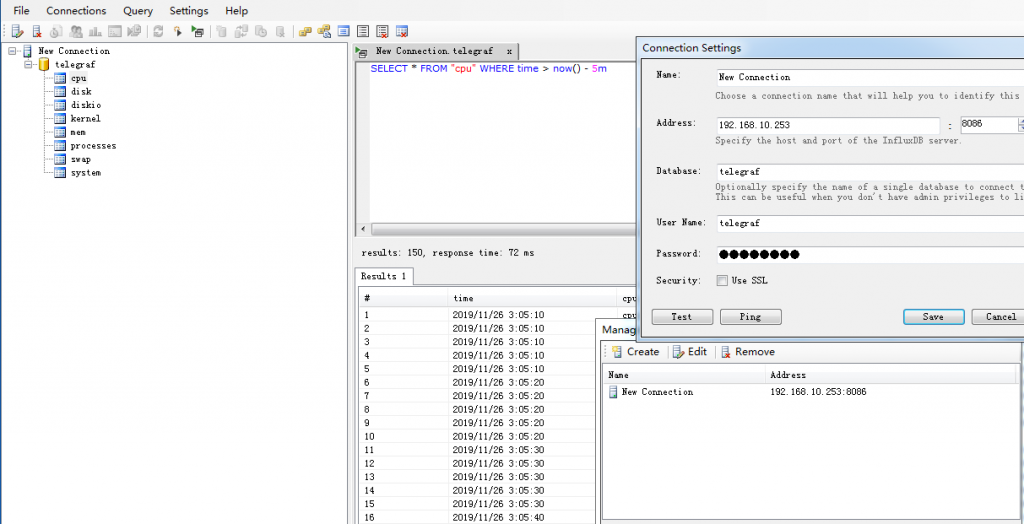Click the Save button
Screen dimensions: 1024x524
[933, 317]
